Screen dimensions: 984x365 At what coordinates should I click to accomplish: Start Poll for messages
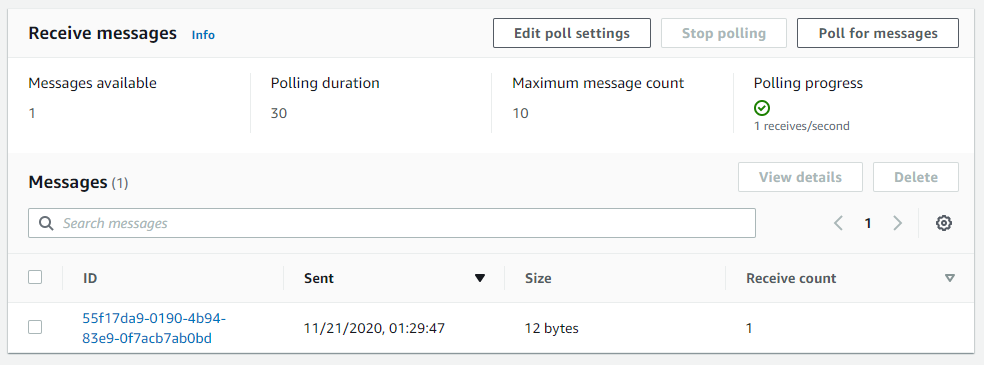878,33
